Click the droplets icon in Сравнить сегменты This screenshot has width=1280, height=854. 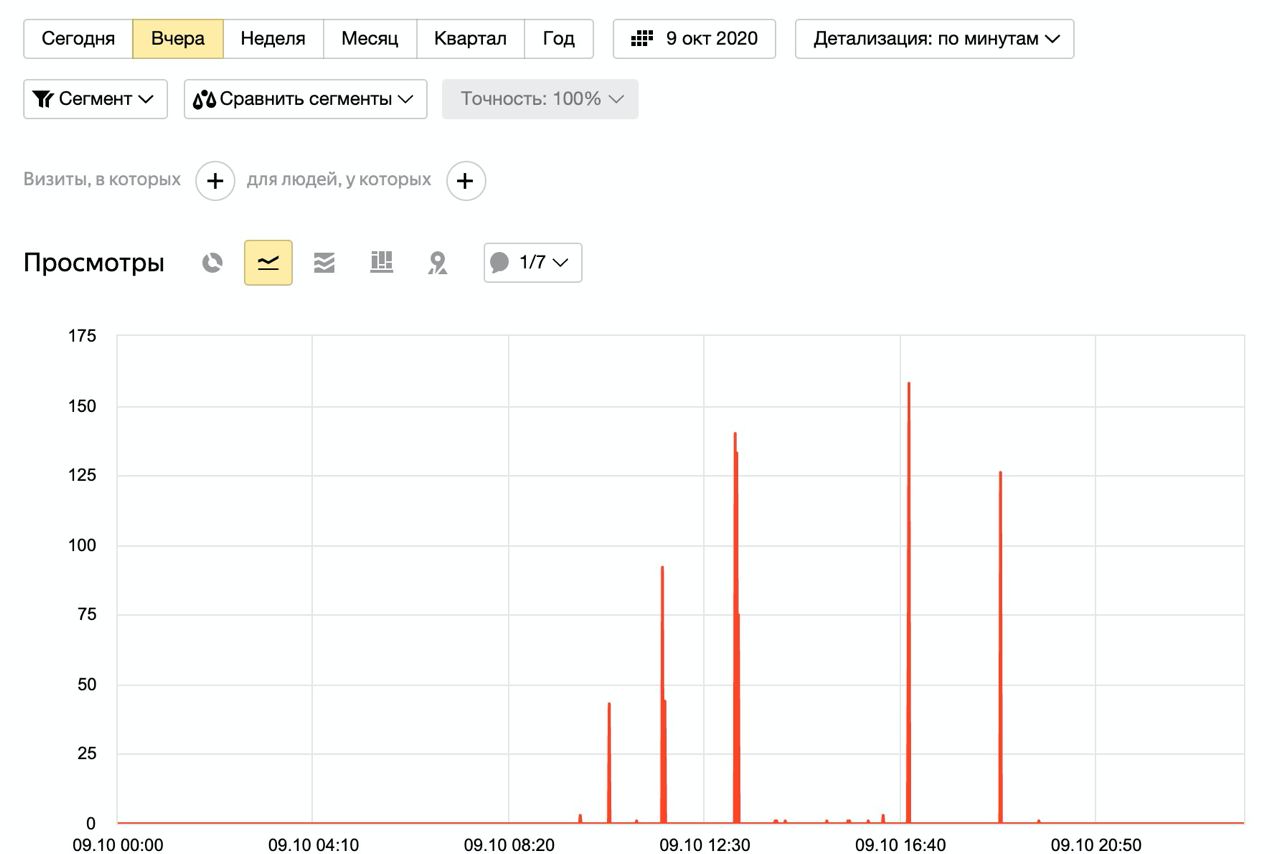click(x=205, y=99)
